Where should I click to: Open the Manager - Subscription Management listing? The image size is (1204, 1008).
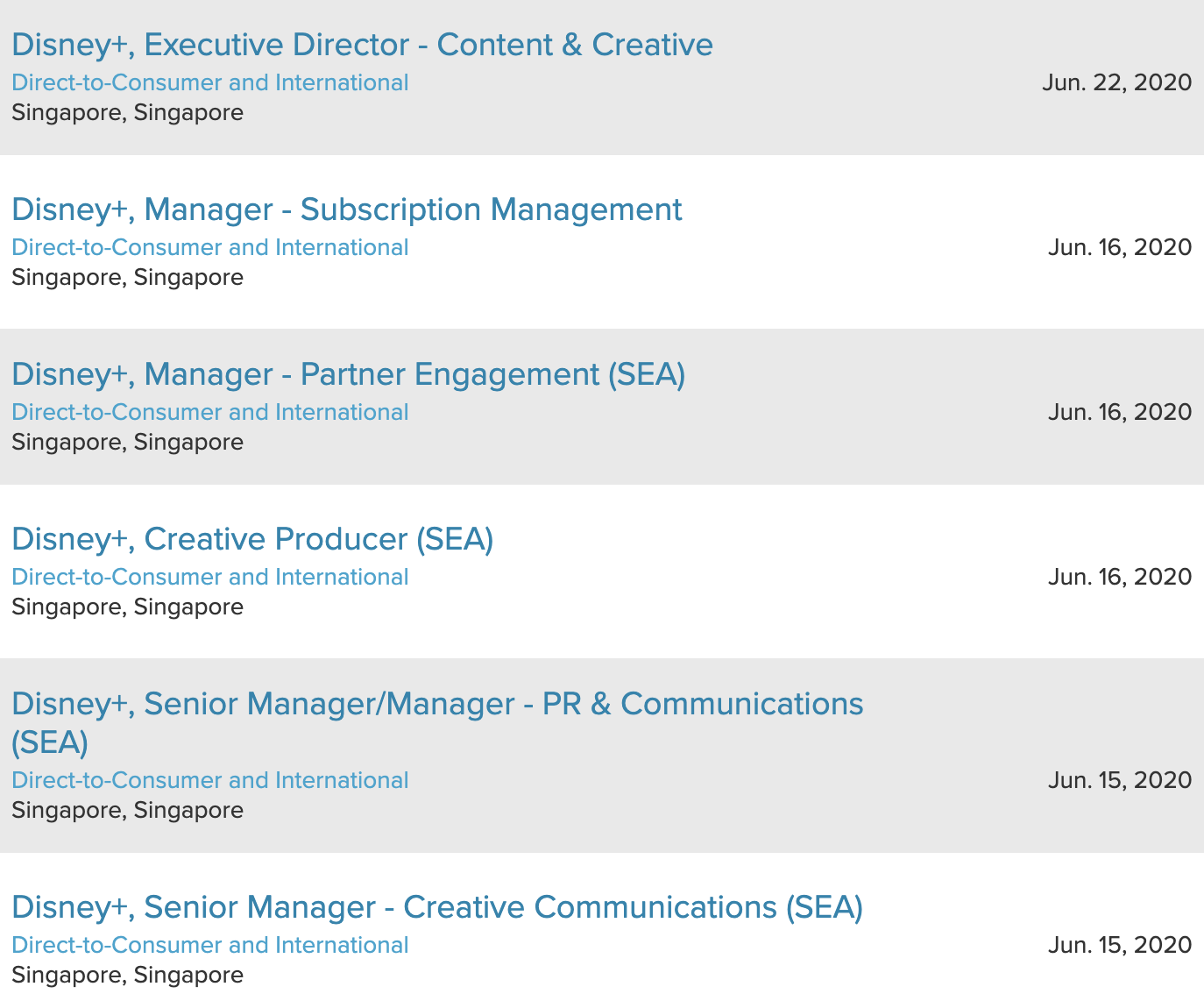coord(346,209)
